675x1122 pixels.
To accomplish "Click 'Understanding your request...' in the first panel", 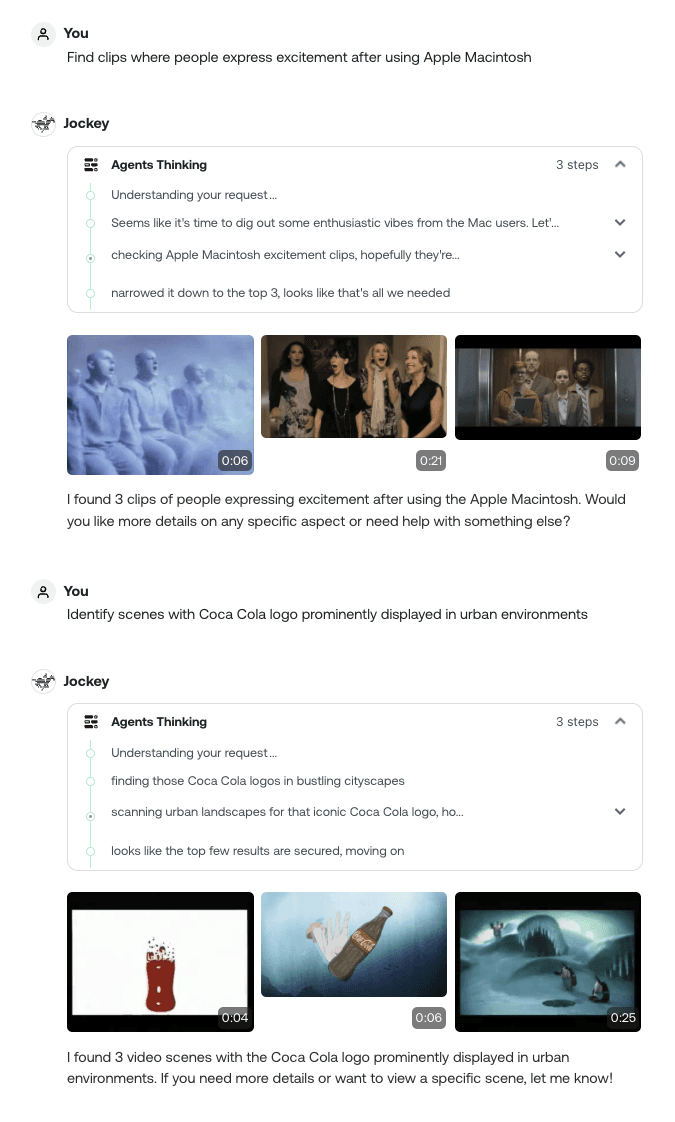I will point(194,195).
